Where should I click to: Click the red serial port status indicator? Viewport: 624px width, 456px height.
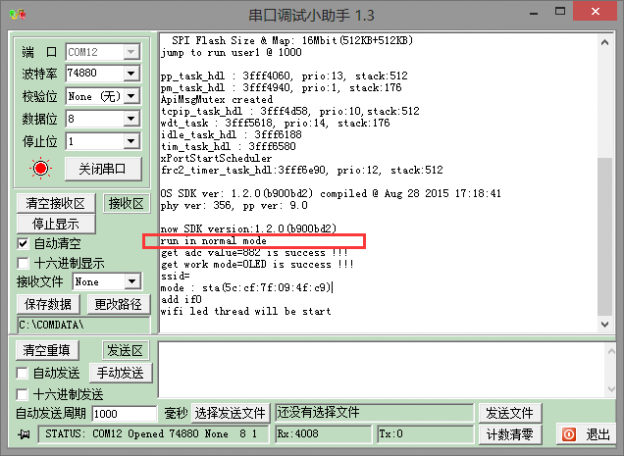(40, 169)
